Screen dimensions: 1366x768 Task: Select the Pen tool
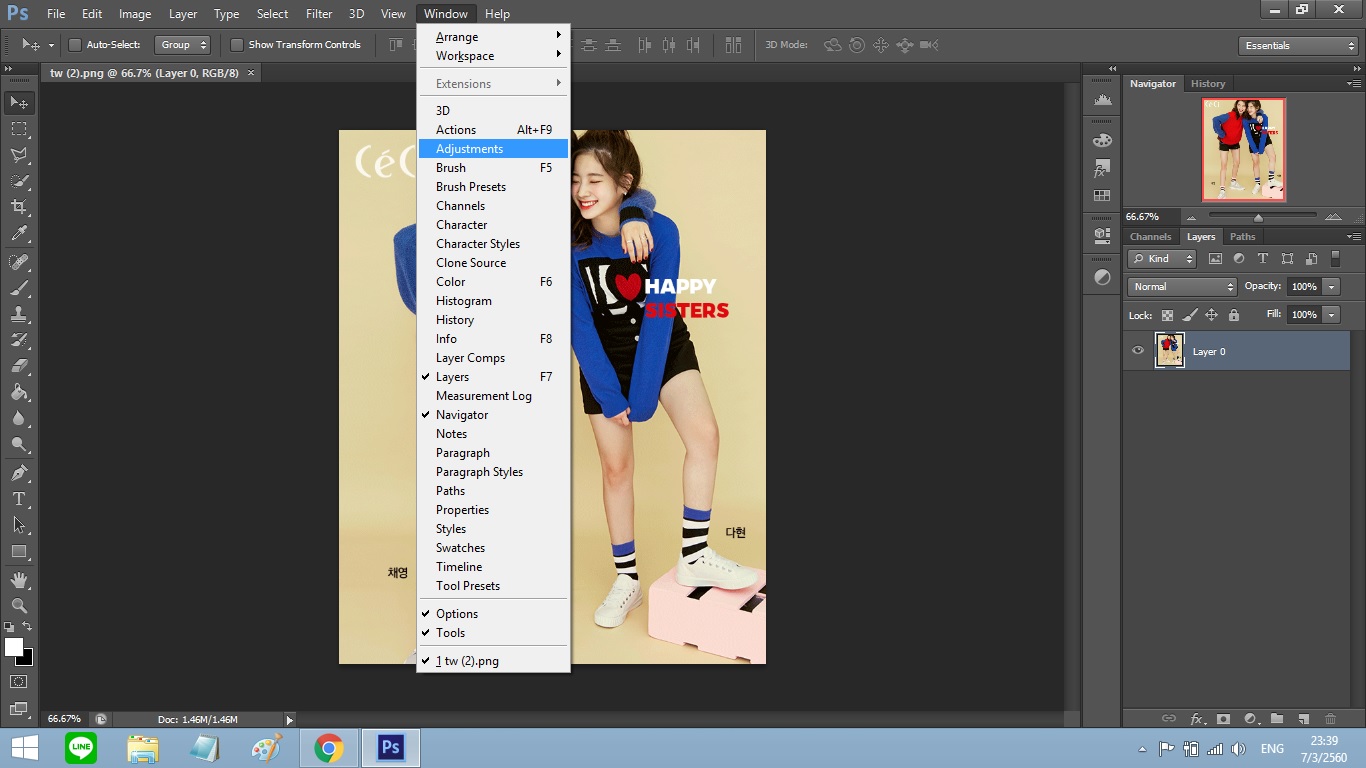pyautogui.click(x=19, y=473)
